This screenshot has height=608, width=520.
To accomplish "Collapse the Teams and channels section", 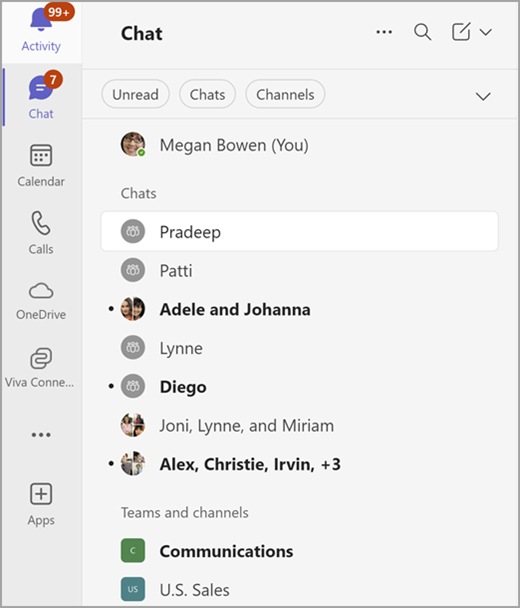I will 185,513.
